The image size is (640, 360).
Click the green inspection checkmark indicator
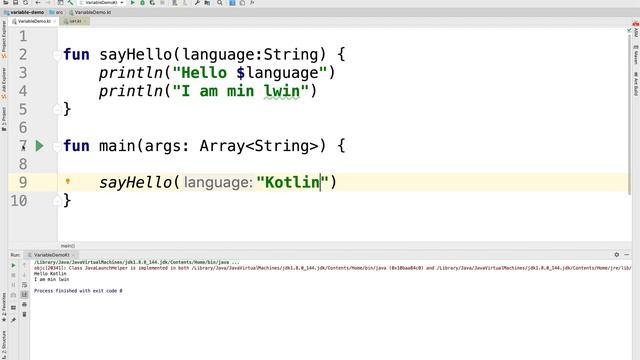629,30
